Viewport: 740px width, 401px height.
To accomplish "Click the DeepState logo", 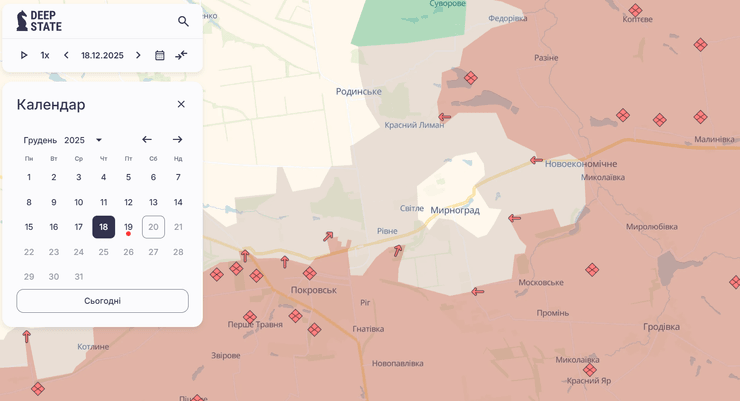I will coord(39,21).
